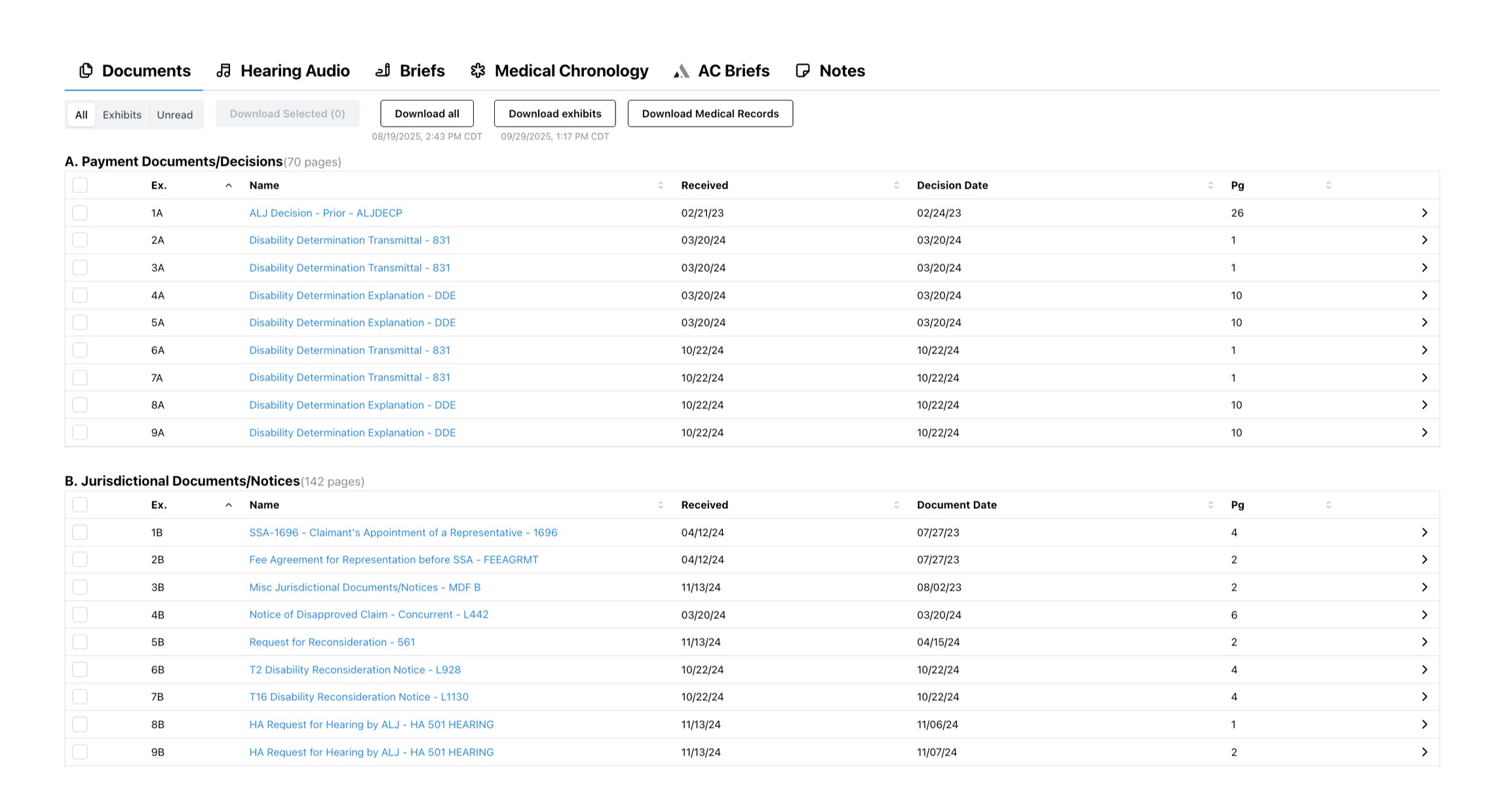Click the Documents tab icon
The width and height of the screenshot is (1512, 801).
tap(86, 71)
